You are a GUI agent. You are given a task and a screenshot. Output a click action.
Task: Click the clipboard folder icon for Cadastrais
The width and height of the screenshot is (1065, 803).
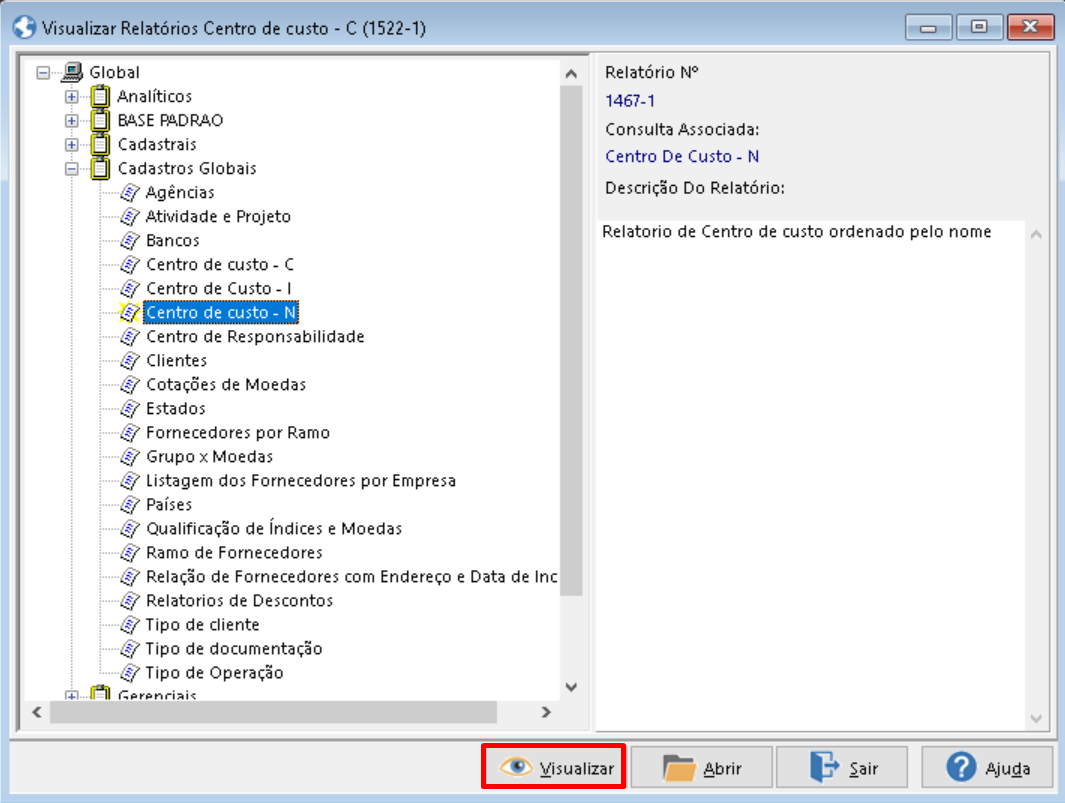click(x=100, y=144)
